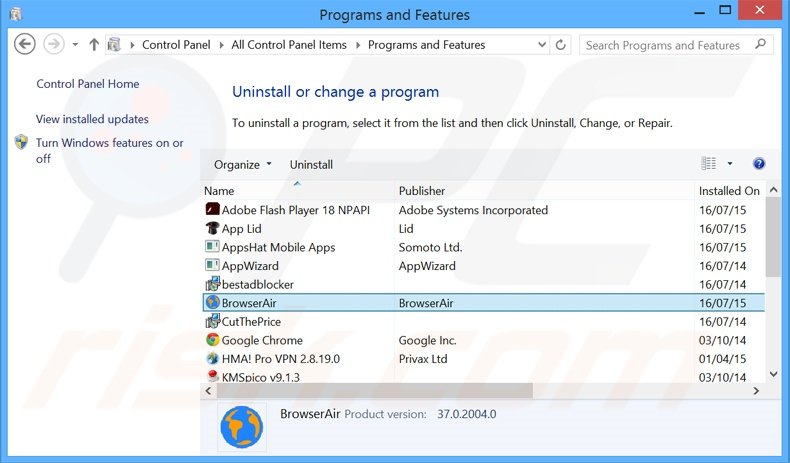
Task: Click the App Lid hat icon
Action: [x=212, y=228]
